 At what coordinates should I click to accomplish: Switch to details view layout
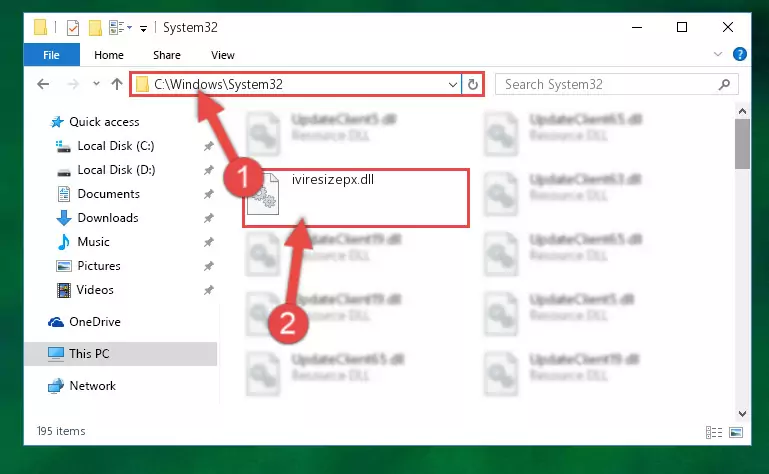pyautogui.click(x=714, y=432)
